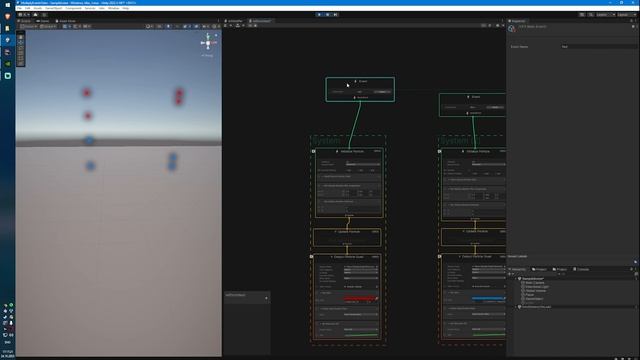The height and width of the screenshot is (360, 640).
Task: Toggle Gizmos in Scene toolbar
Action: coord(216,27)
